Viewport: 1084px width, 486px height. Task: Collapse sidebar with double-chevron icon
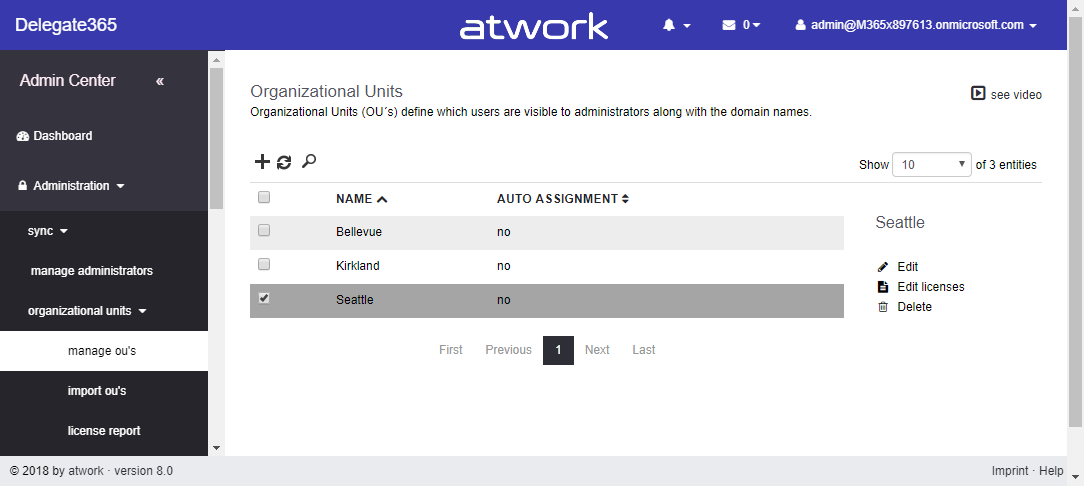160,81
